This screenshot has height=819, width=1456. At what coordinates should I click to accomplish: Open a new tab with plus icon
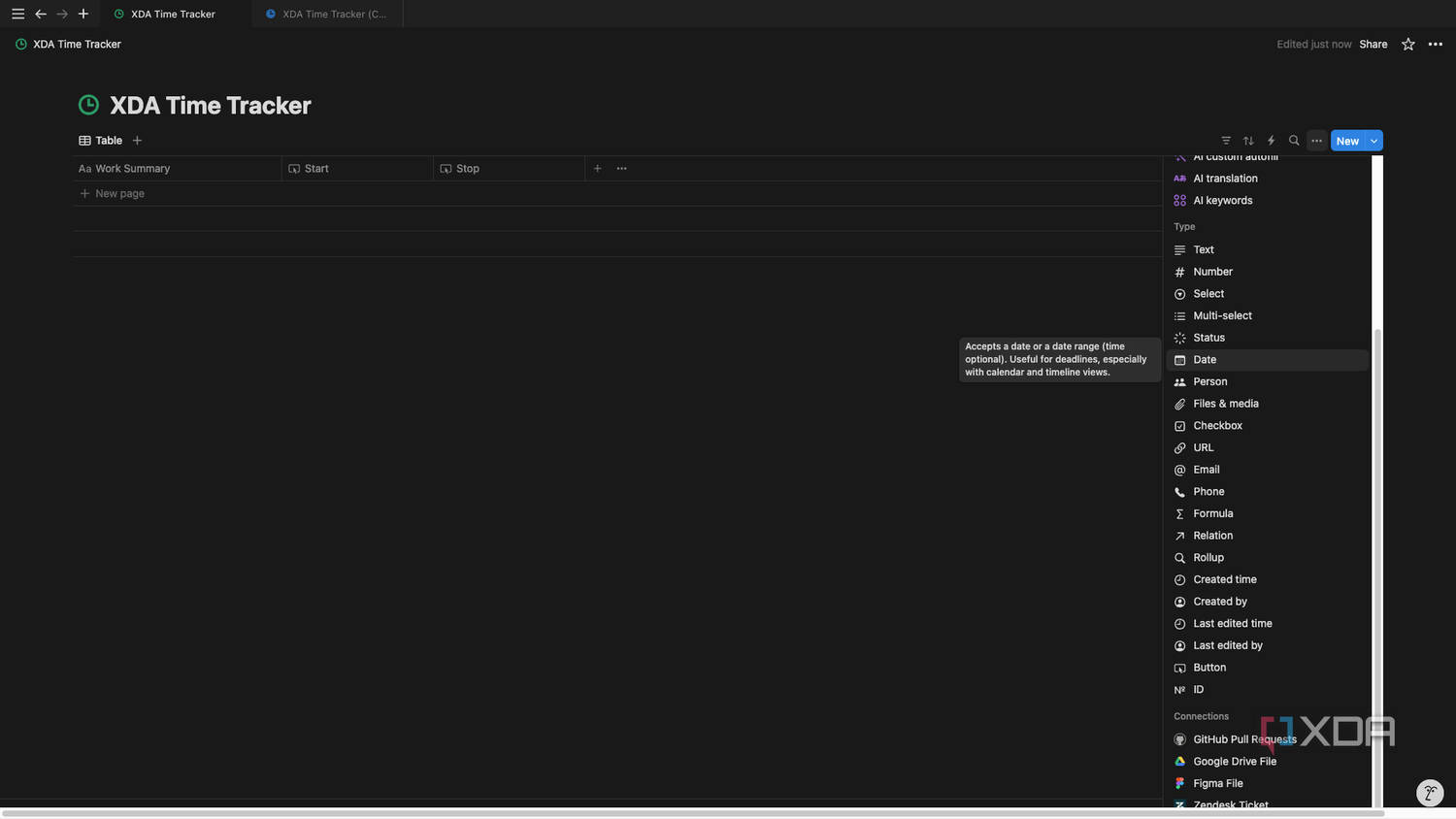pyautogui.click(x=83, y=14)
